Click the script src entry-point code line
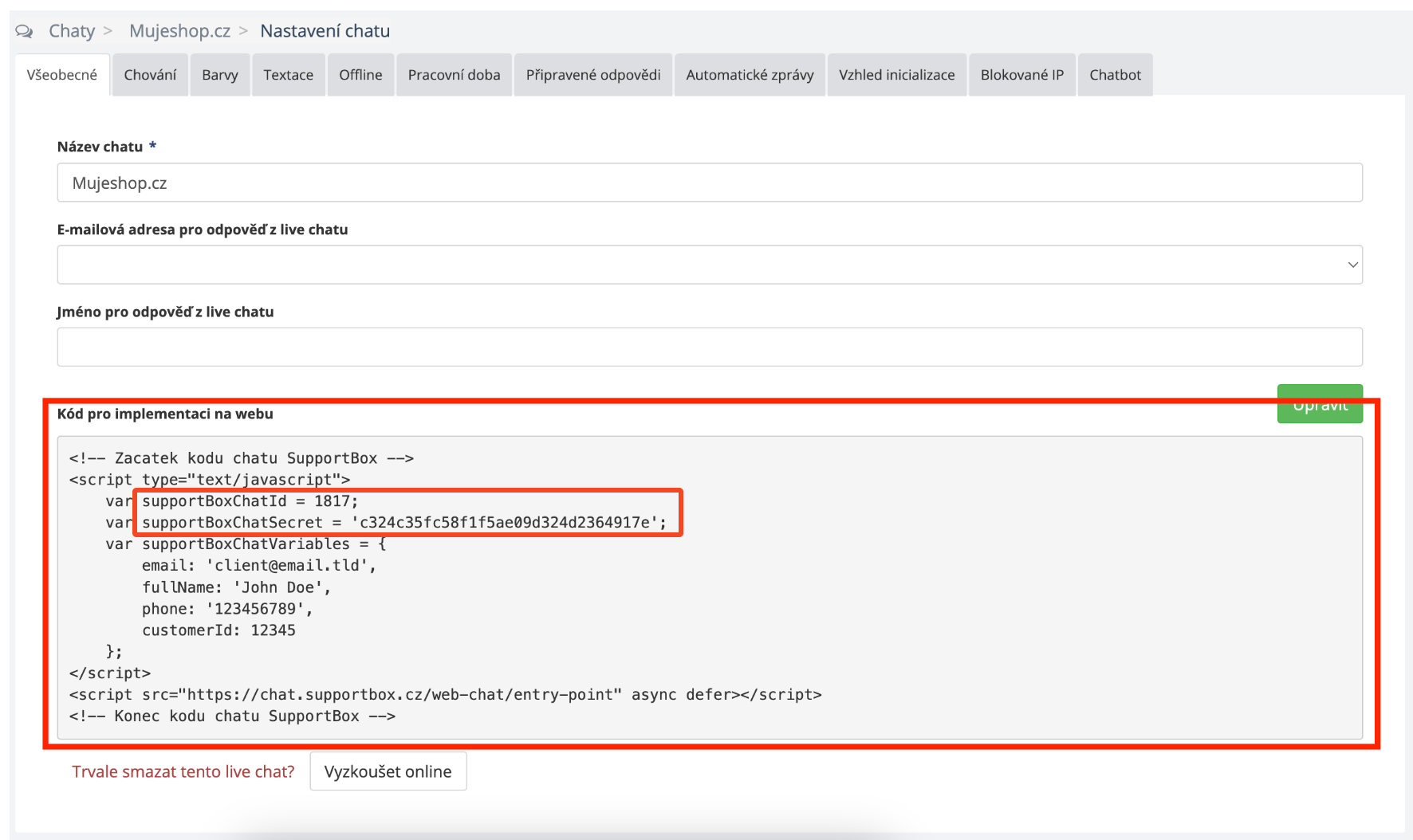Screen dimensions: 1413x840 (x=446, y=695)
